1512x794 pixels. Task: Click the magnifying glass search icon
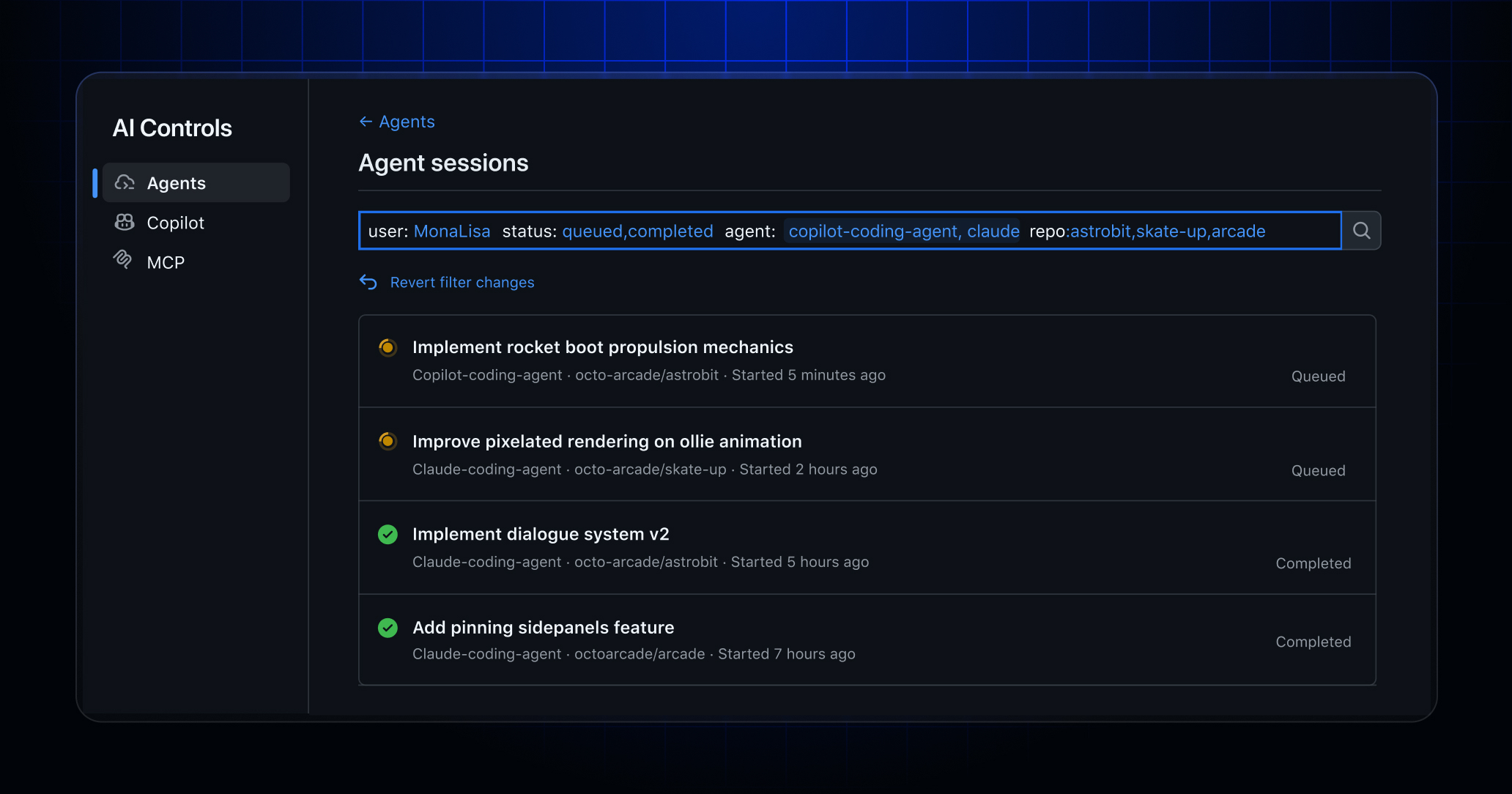click(x=1361, y=230)
